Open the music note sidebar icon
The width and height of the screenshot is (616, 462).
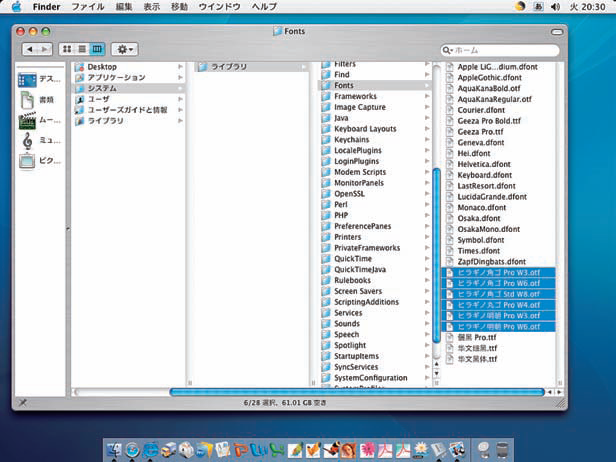click(27, 141)
